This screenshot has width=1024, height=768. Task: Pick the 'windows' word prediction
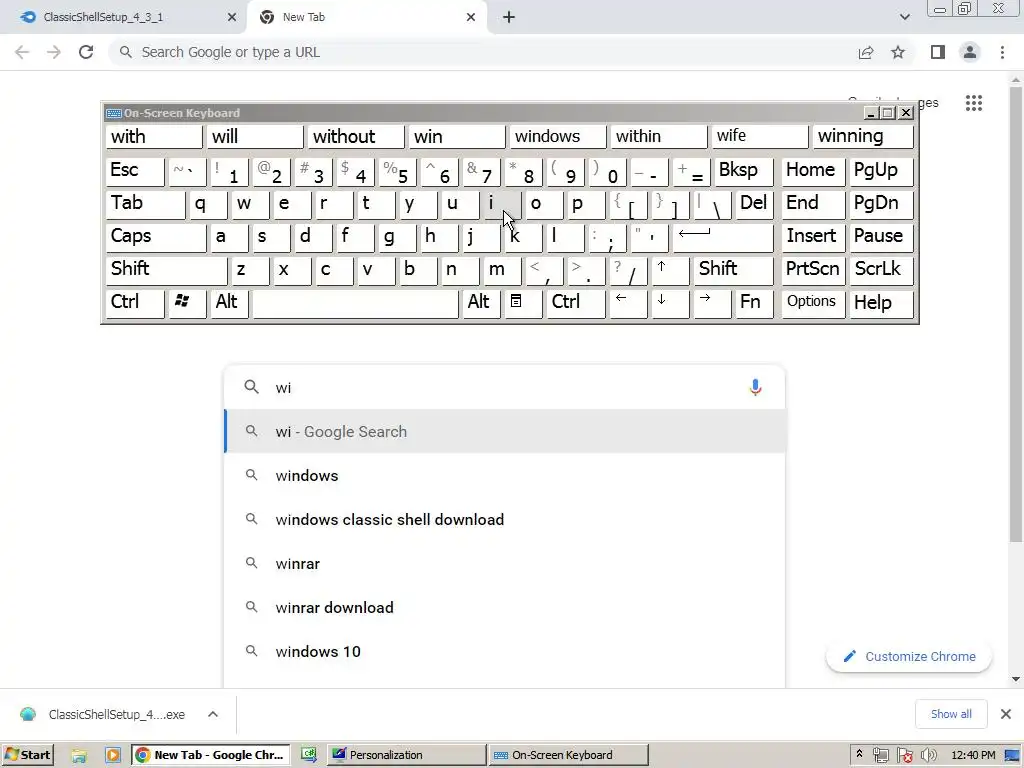[558, 136]
